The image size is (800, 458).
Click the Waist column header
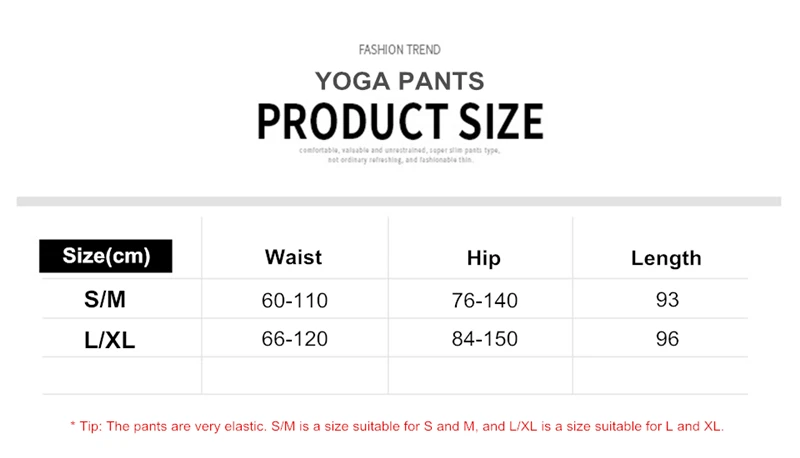point(293,257)
